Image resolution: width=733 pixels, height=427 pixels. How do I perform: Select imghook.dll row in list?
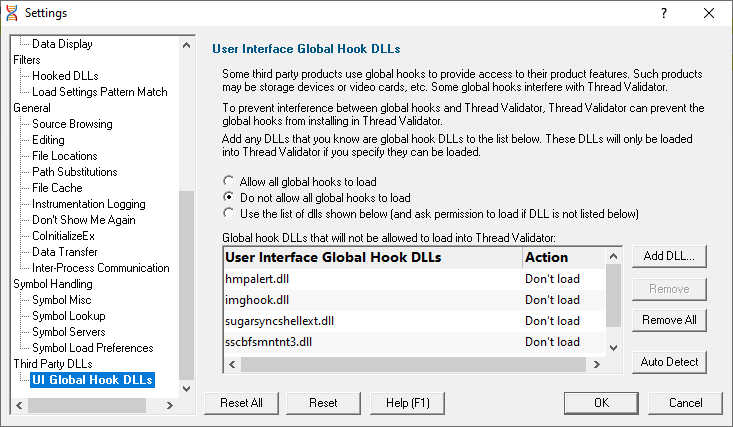[x=414, y=300]
